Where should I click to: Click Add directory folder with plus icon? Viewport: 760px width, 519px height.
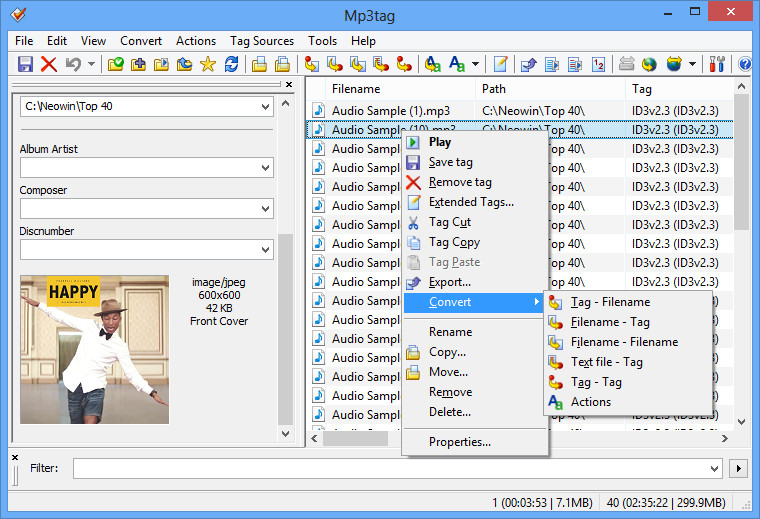138,64
